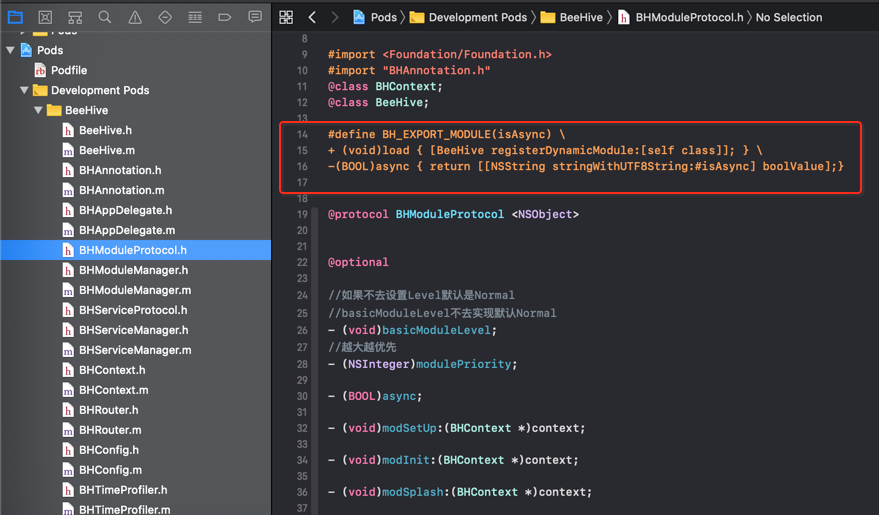The height and width of the screenshot is (515, 879).
Task: Go forward to the next file
Action: pos(335,17)
